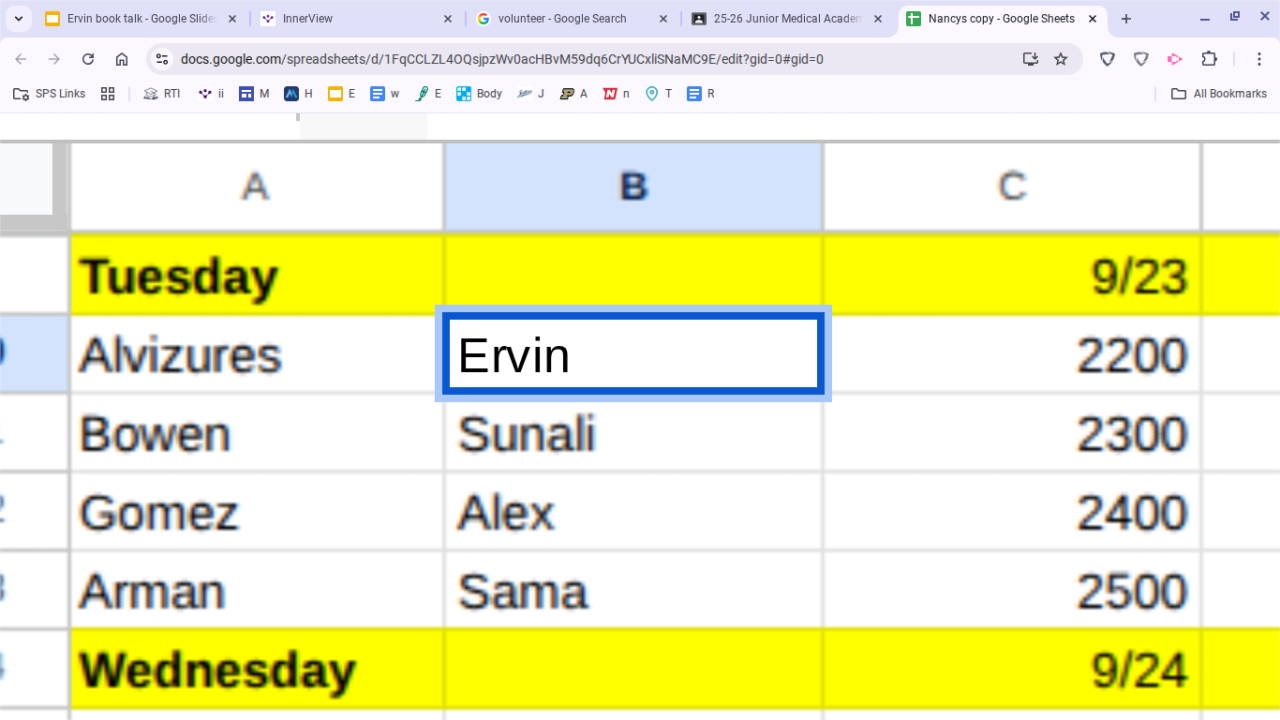The width and height of the screenshot is (1280, 720).
Task: Click the URL address bar
Action: [x=590, y=59]
